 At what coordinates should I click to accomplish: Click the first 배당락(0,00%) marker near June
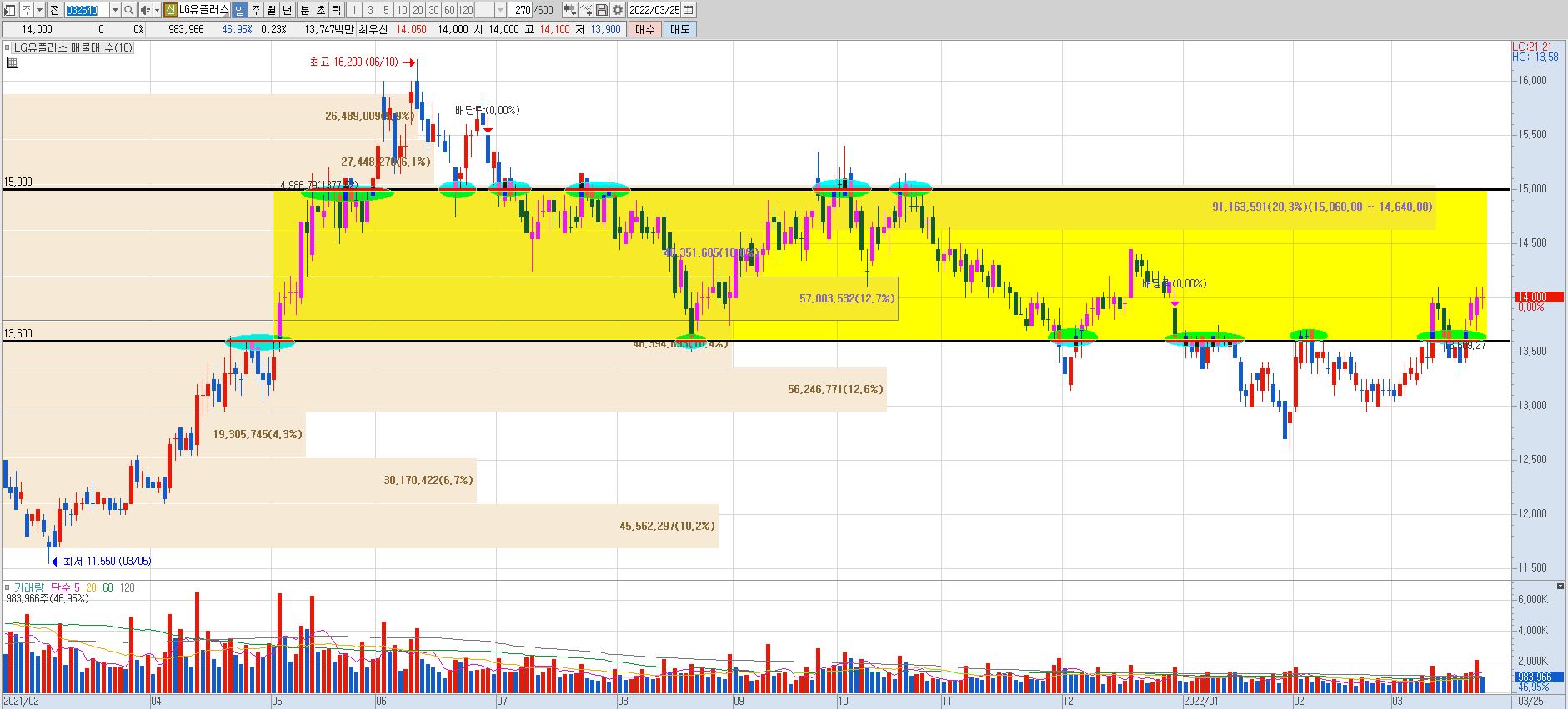[x=487, y=110]
